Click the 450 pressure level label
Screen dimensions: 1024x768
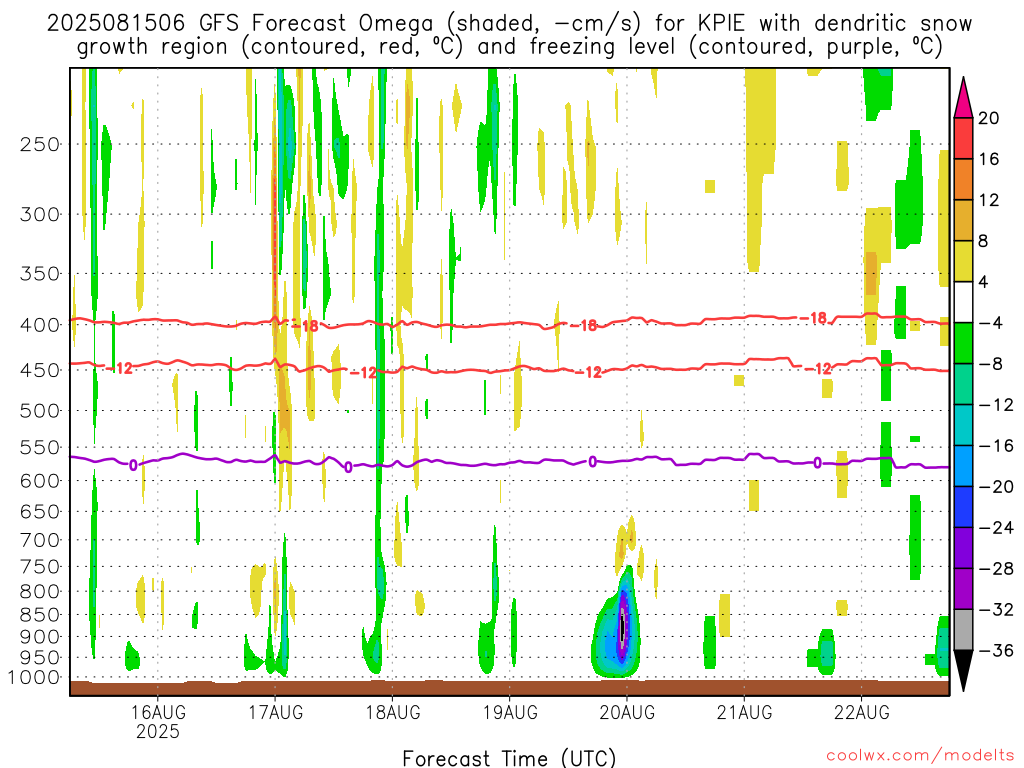coord(40,370)
